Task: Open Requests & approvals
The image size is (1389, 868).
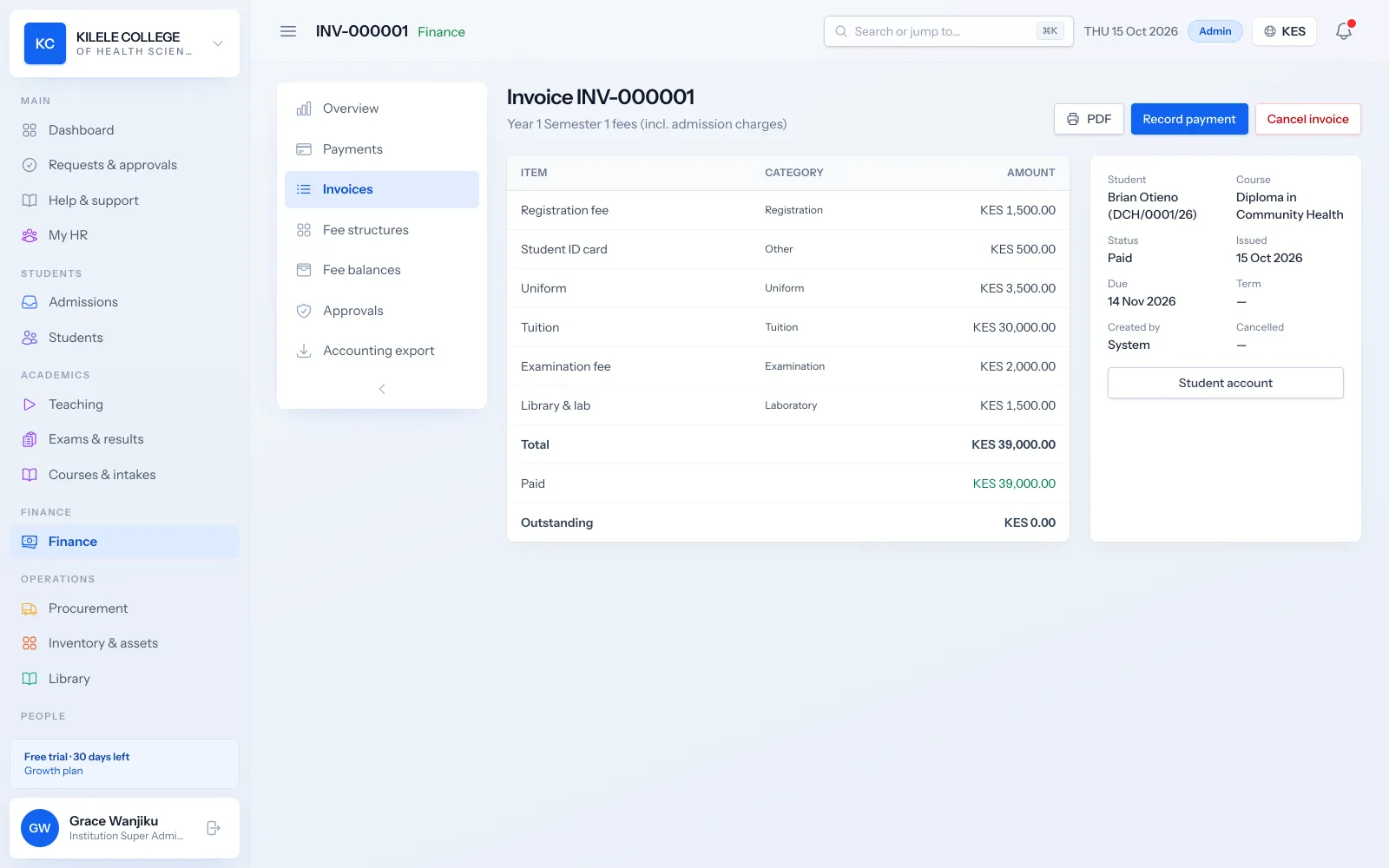Action: [125, 165]
